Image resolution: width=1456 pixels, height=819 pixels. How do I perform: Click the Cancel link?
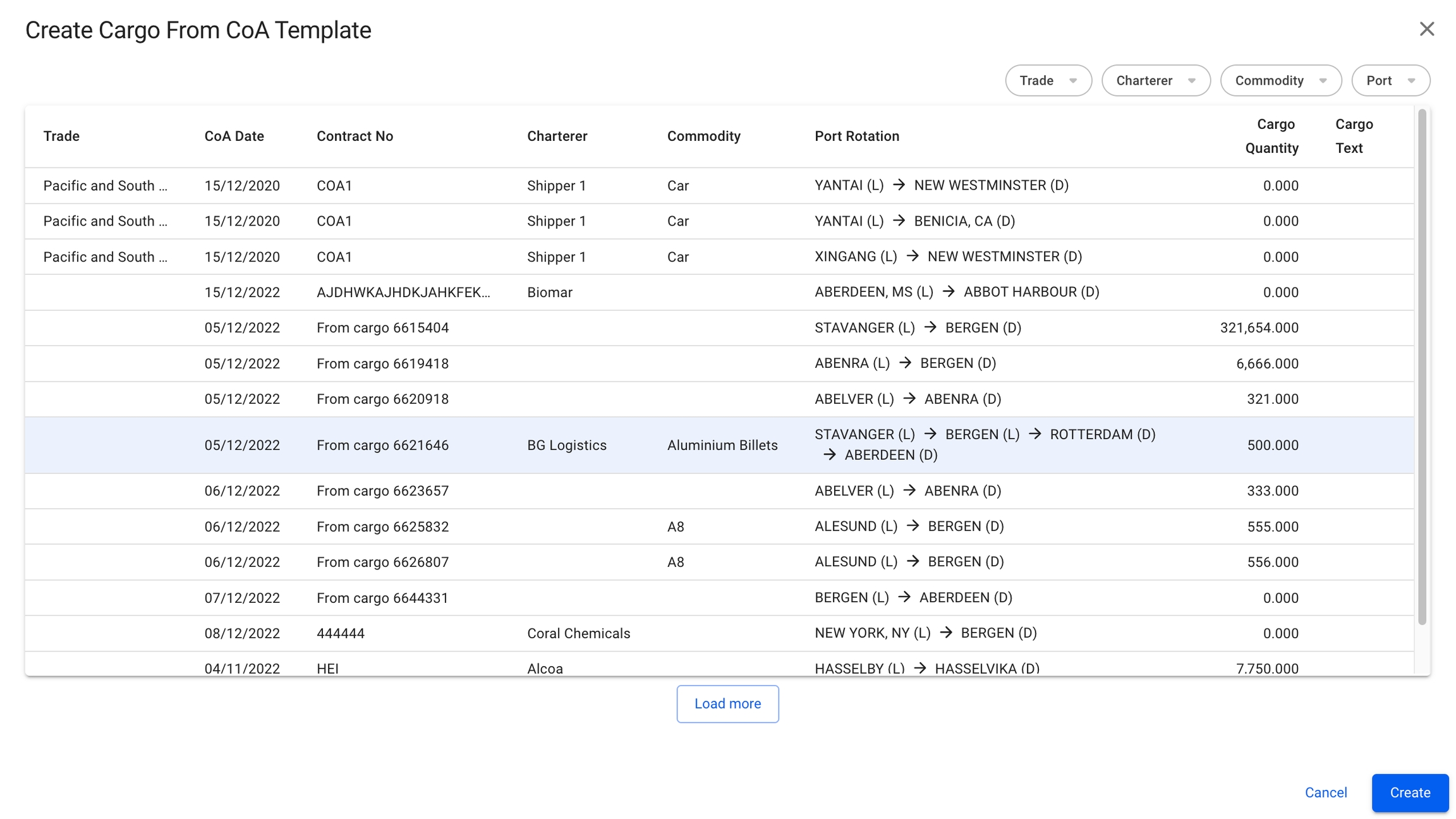pos(1325,792)
